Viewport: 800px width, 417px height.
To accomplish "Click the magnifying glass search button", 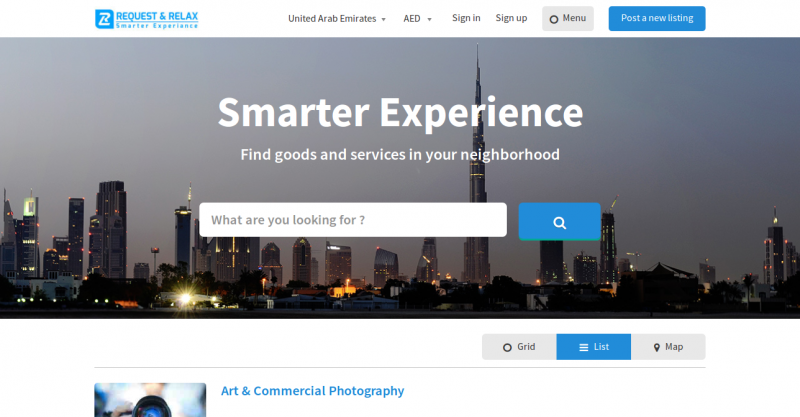I will click(560, 222).
